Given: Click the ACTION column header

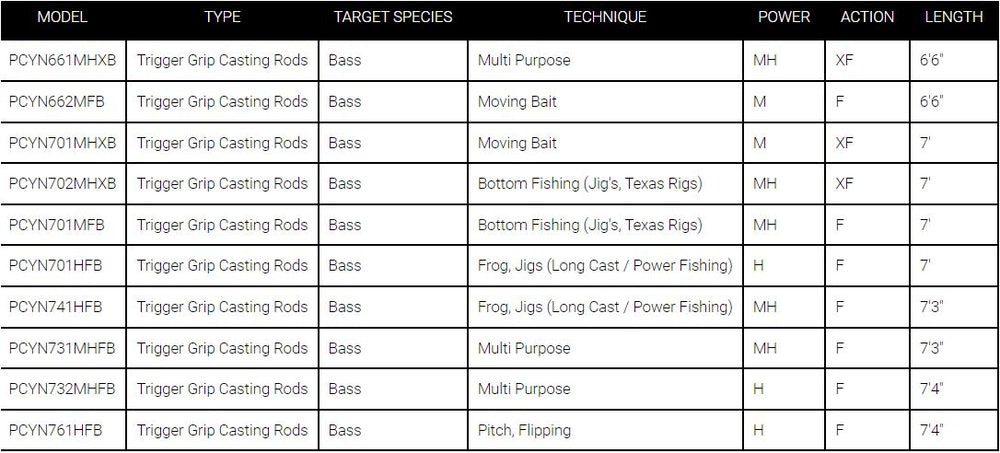Looking at the screenshot, I should click(867, 17).
